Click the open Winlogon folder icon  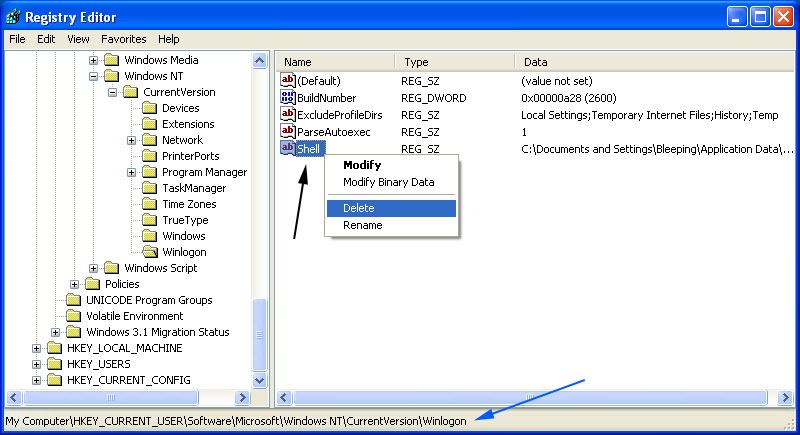[x=149, y=252]
